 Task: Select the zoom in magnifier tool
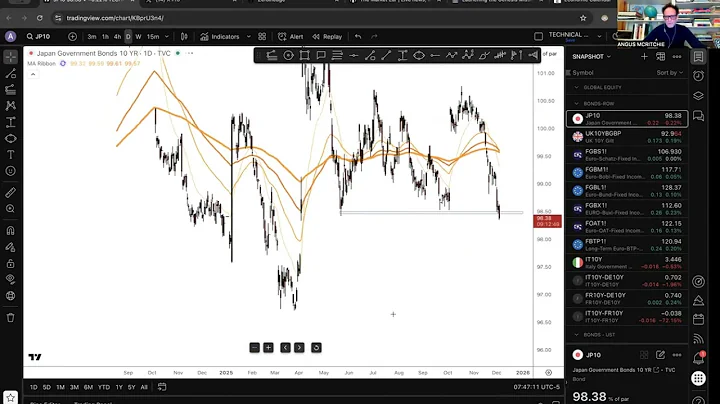pyautogui.click(x=11, y=209)
